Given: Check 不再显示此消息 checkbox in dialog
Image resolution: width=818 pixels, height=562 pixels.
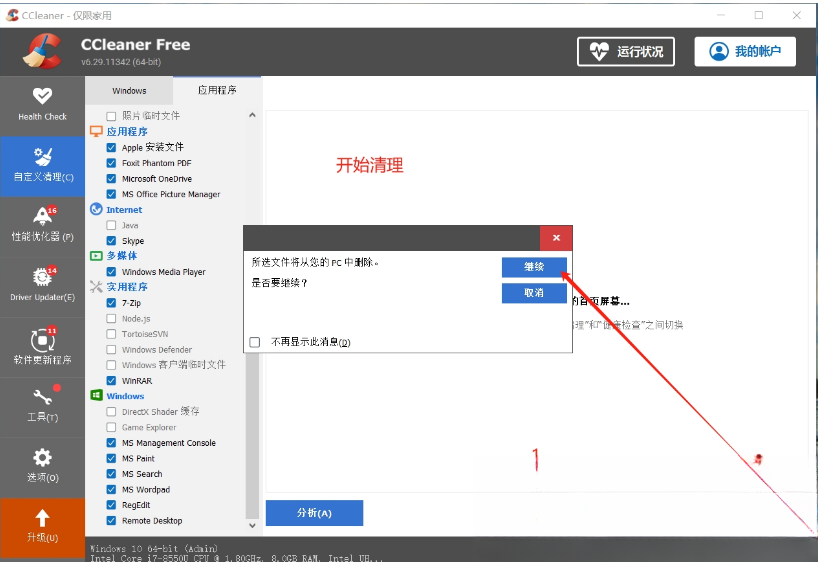Looking at the screenshot, I should [x=255, y=342].
